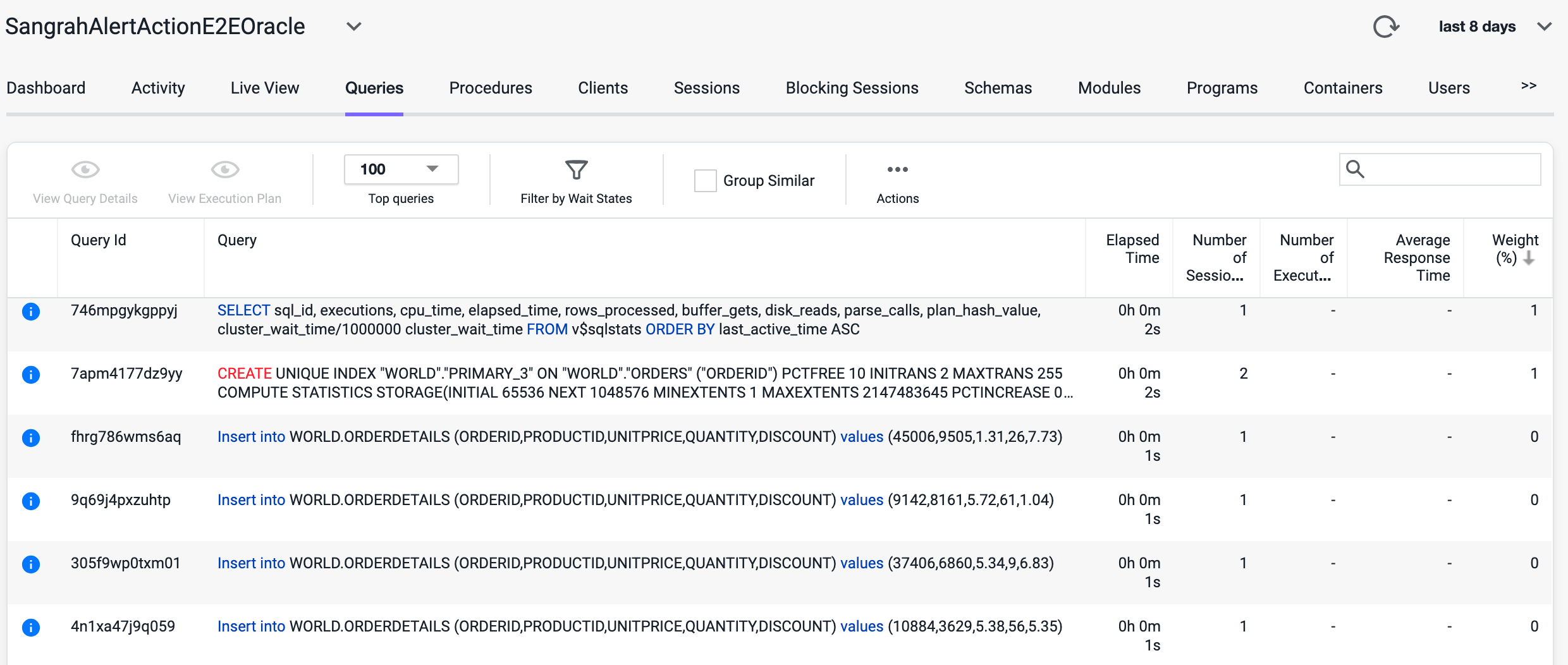The width and height of the screenshot is (1568, 665).
Task: Open the Schemas tab
Action: pos(998,88)
